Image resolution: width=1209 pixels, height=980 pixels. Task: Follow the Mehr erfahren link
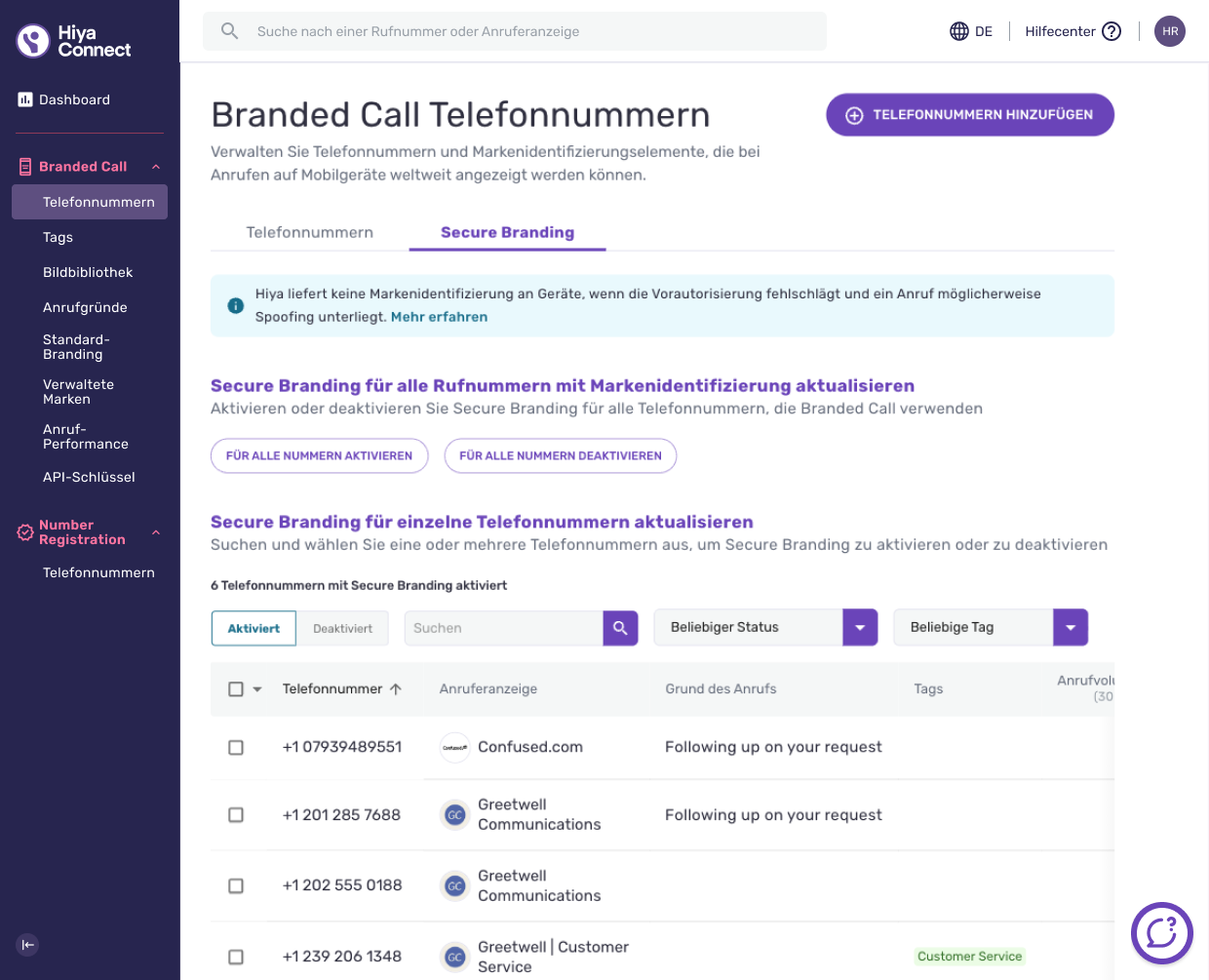[x=439, y=317]
